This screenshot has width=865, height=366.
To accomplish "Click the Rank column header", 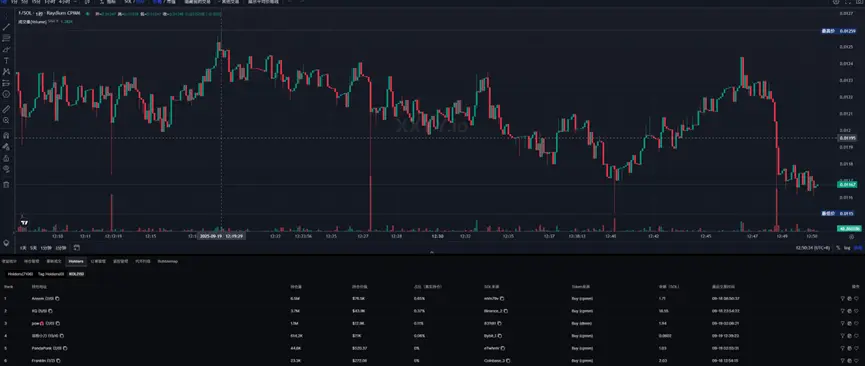I will tap(8, 287).
